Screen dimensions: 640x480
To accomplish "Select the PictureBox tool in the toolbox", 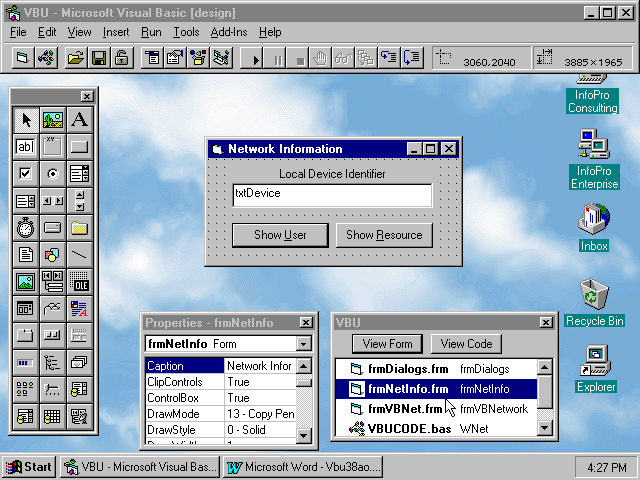I will pyautogui.click(x=52, y=120).
